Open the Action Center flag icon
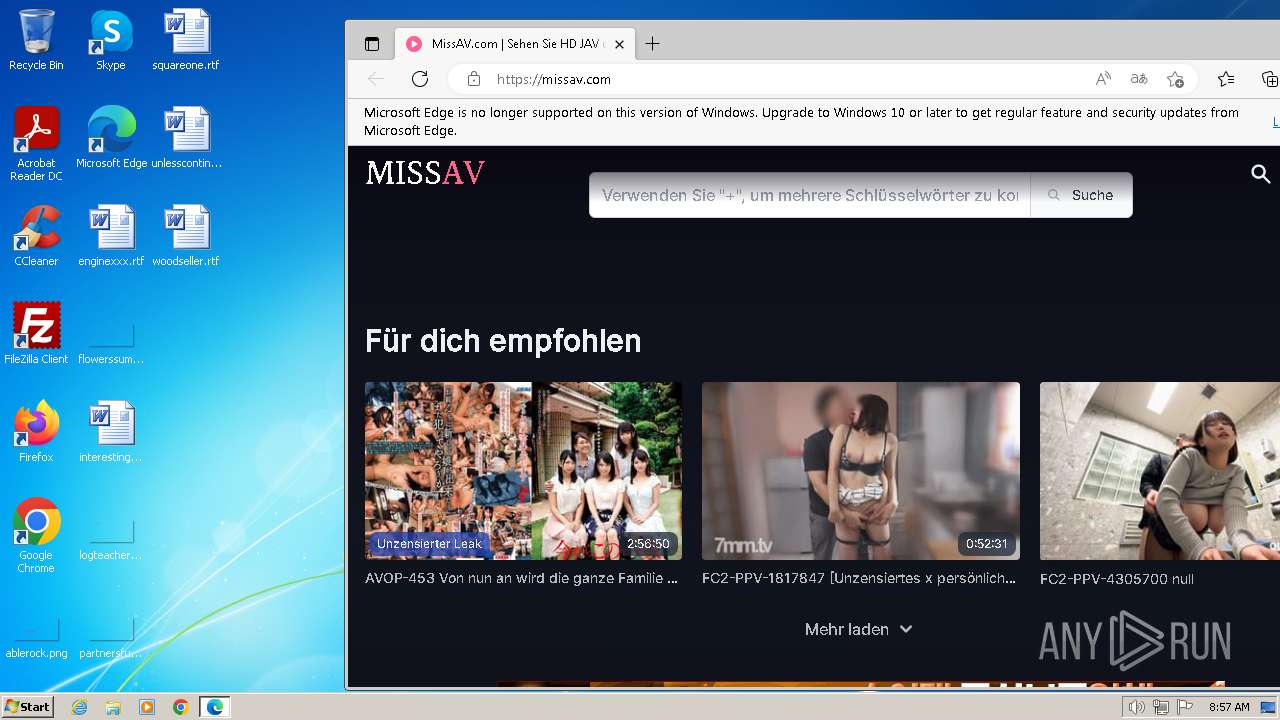 [x=1185, y=707]
